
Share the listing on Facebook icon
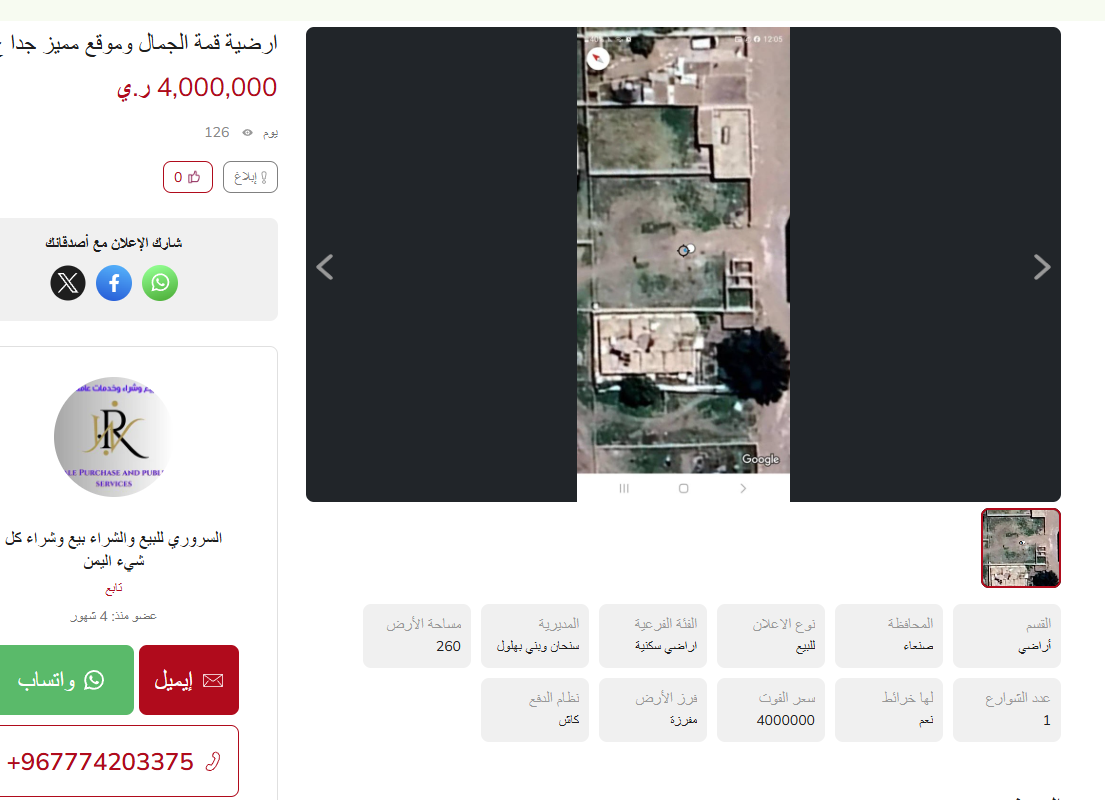[114, 283]
